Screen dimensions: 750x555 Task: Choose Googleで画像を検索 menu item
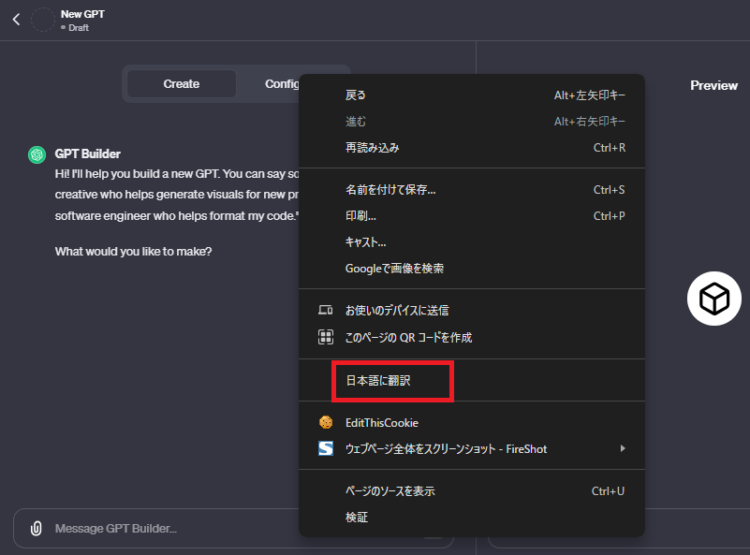click(472, 268)
